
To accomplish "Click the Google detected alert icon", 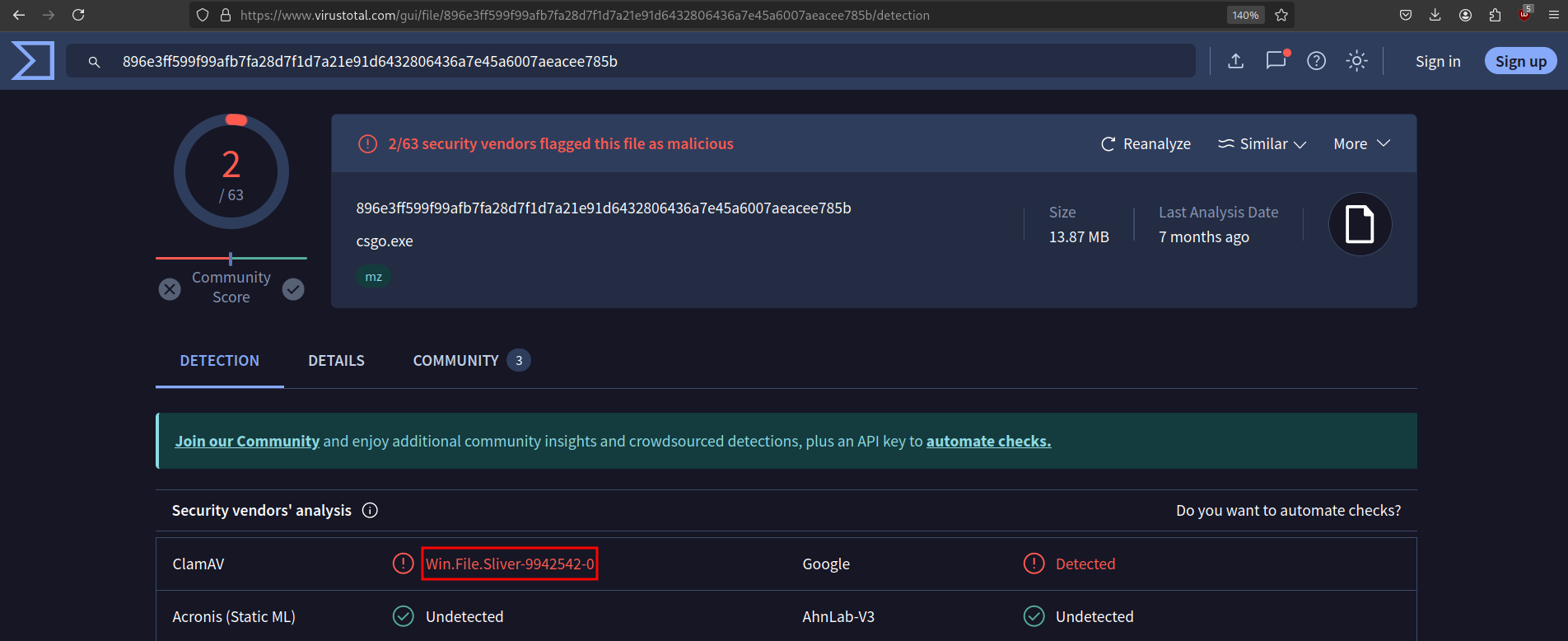I will click(x=1034, y=564).
